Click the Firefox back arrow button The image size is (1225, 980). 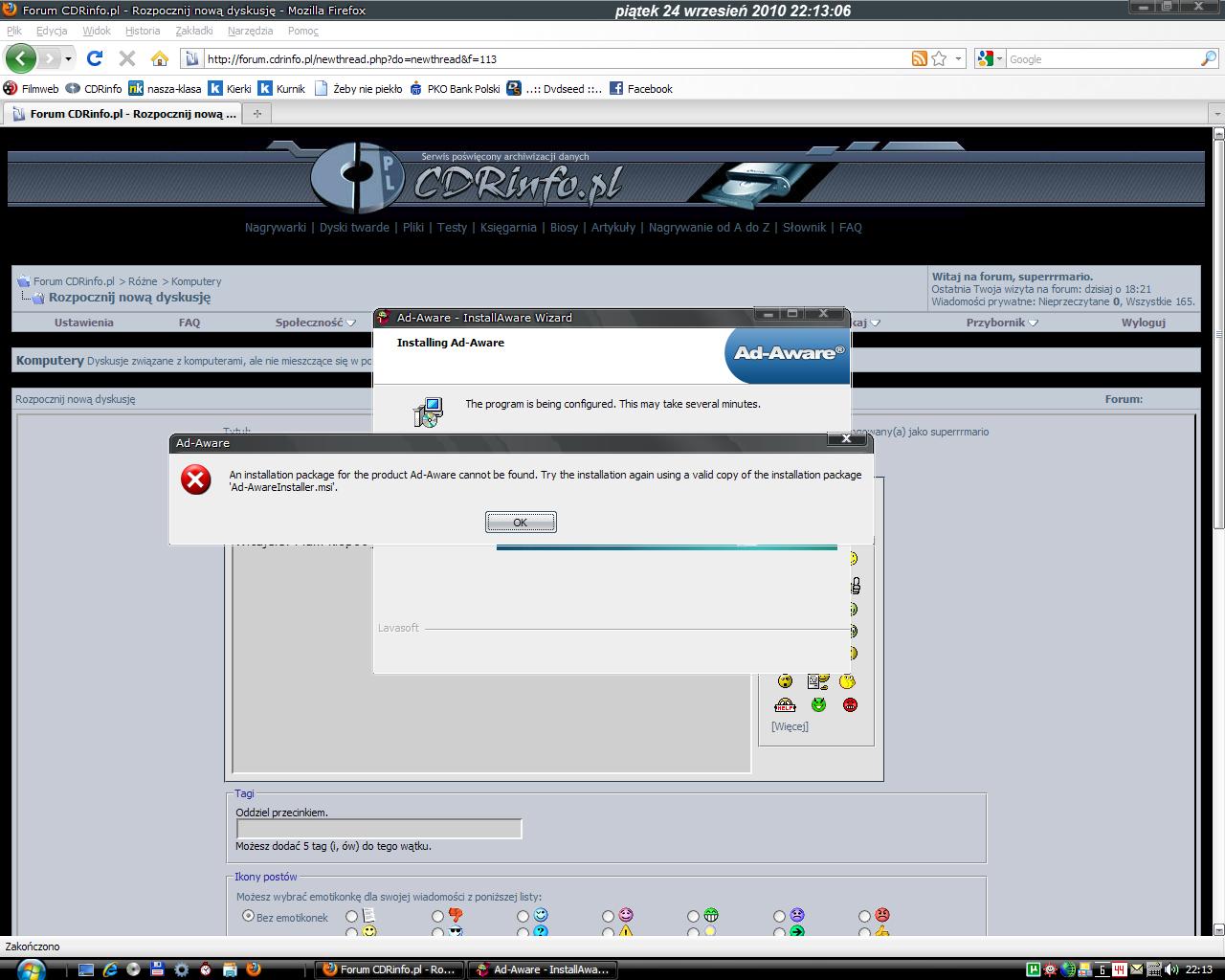tap(20, 58)
